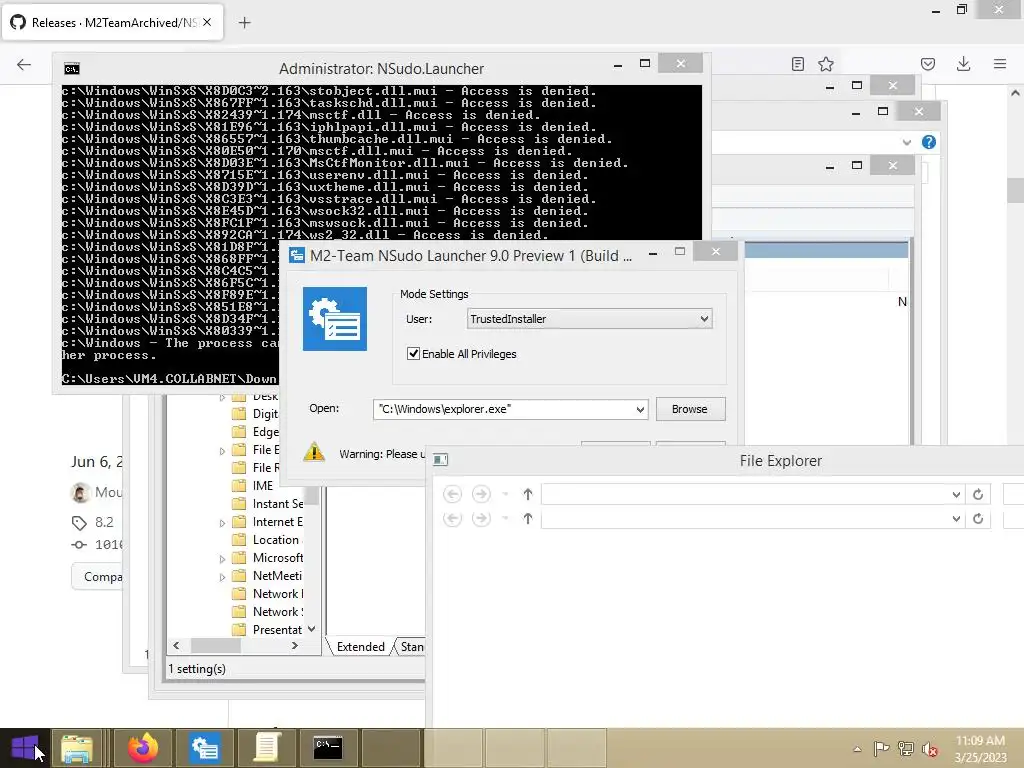Viewport: 1024px width, 768px height.
Task: Click the NSudo Launcher cmd window icon
Action: (72, 69)
